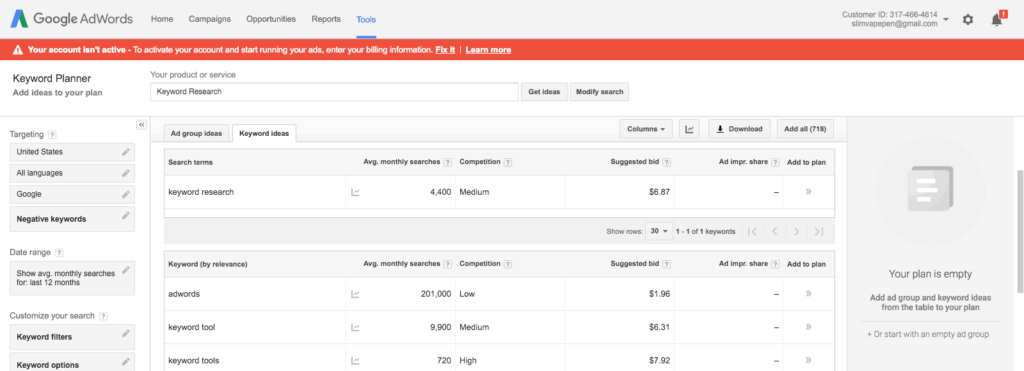The height and width of the screenshot is (371, 1024).
Task: Open help for Search terms Ad impr. share
Action: (x=775, y=162)
